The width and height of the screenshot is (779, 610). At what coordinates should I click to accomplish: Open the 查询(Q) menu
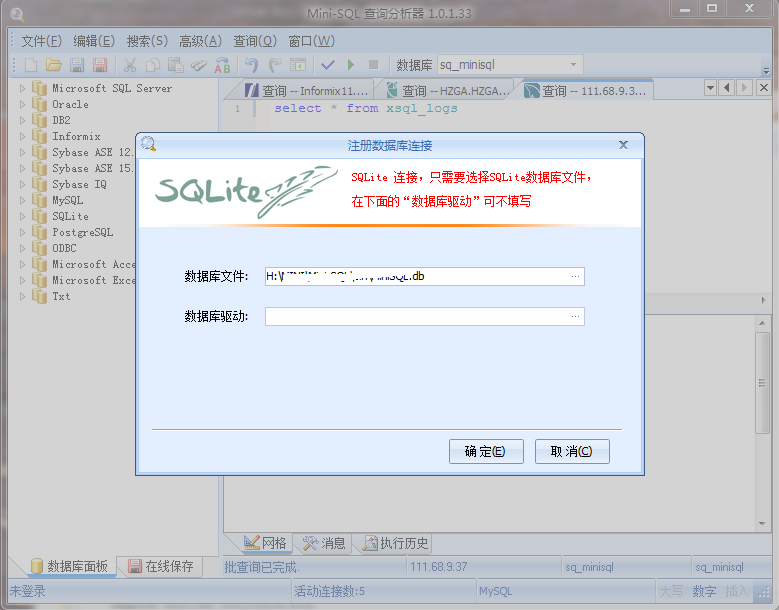255,41
